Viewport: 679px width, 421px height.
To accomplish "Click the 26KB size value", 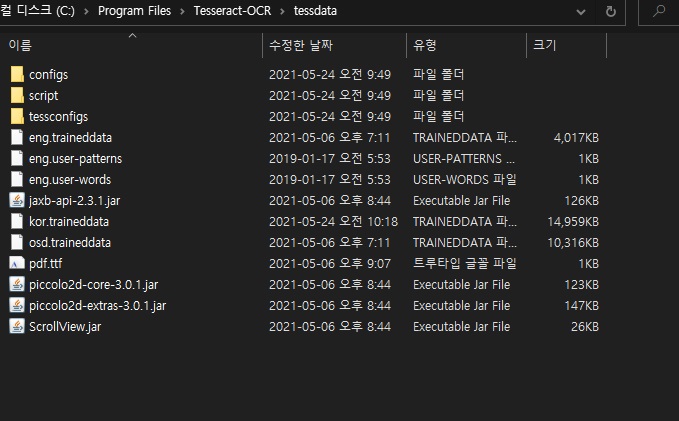I will (585, 327).
